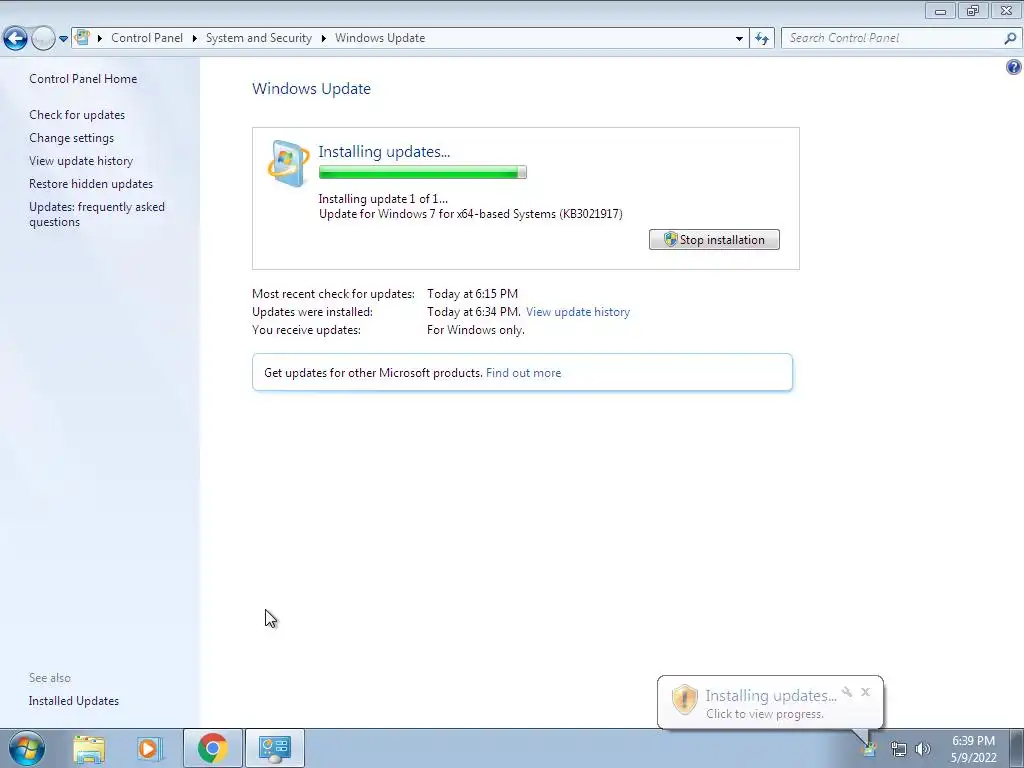Click the Stop installation button
The image size is (1024, 768).
point(714,240)
